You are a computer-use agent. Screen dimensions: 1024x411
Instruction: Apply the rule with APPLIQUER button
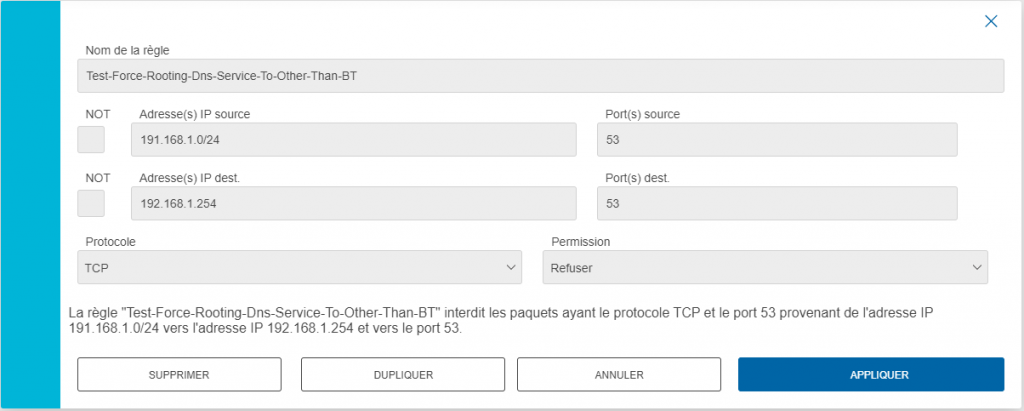pyautogui.click(x=871, y=374)
